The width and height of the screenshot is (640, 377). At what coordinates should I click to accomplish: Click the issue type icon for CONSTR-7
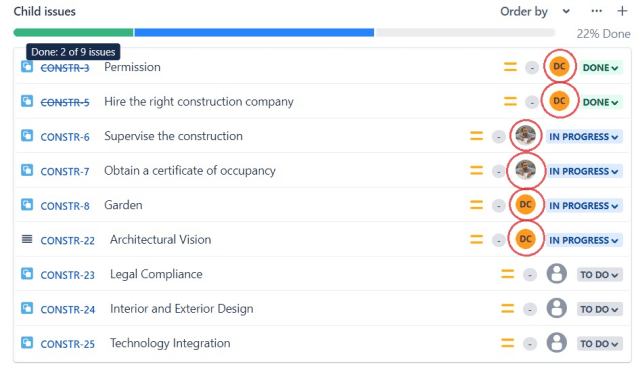click(27, 170)
